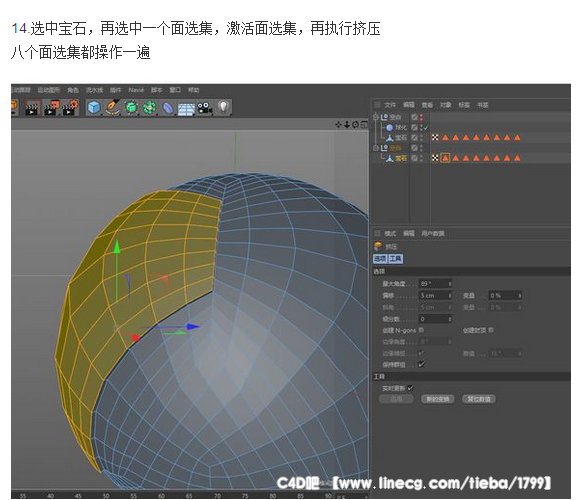Screen dimensions: 577x500
Task: Click stepper arrows of 偏移 5 cm field
Action: pyautogui.click(x=450, y=295)
